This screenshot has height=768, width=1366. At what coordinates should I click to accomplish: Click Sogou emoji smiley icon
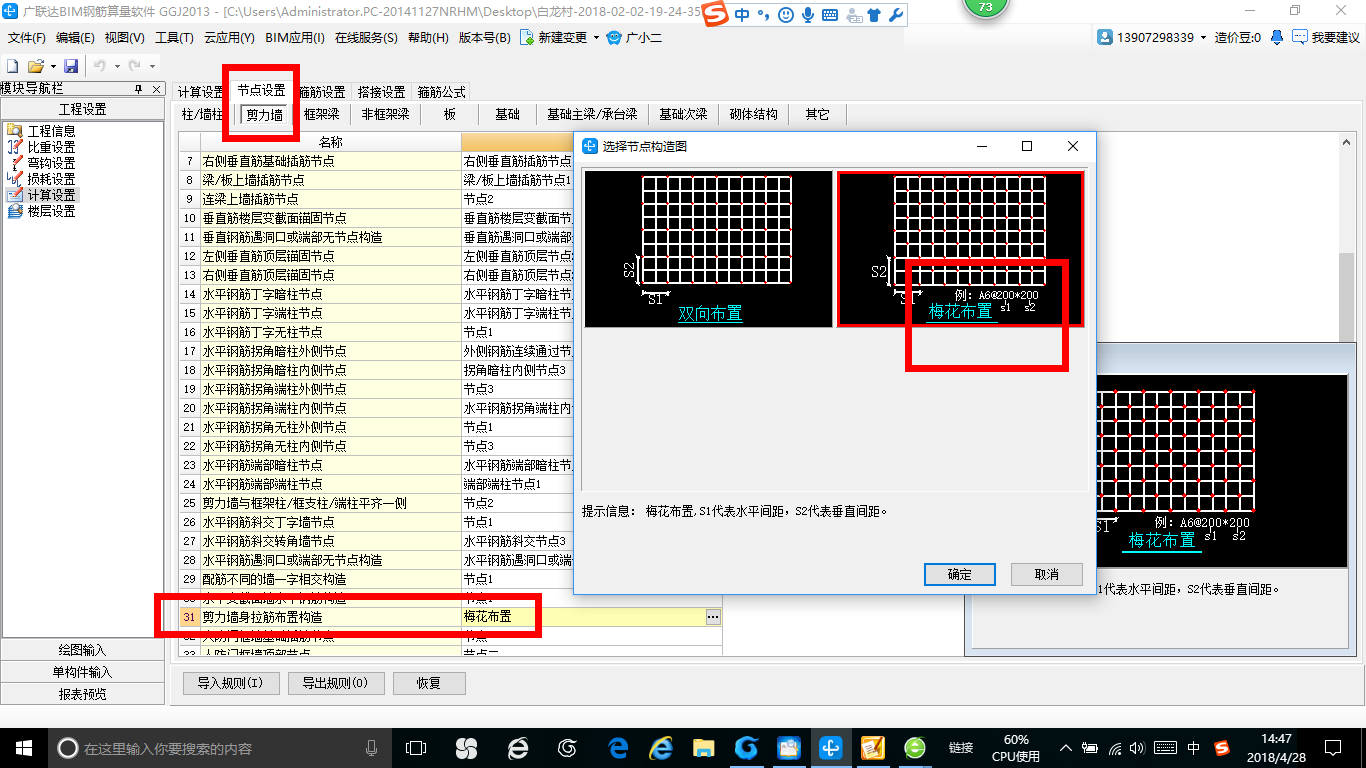click(786, 15)
